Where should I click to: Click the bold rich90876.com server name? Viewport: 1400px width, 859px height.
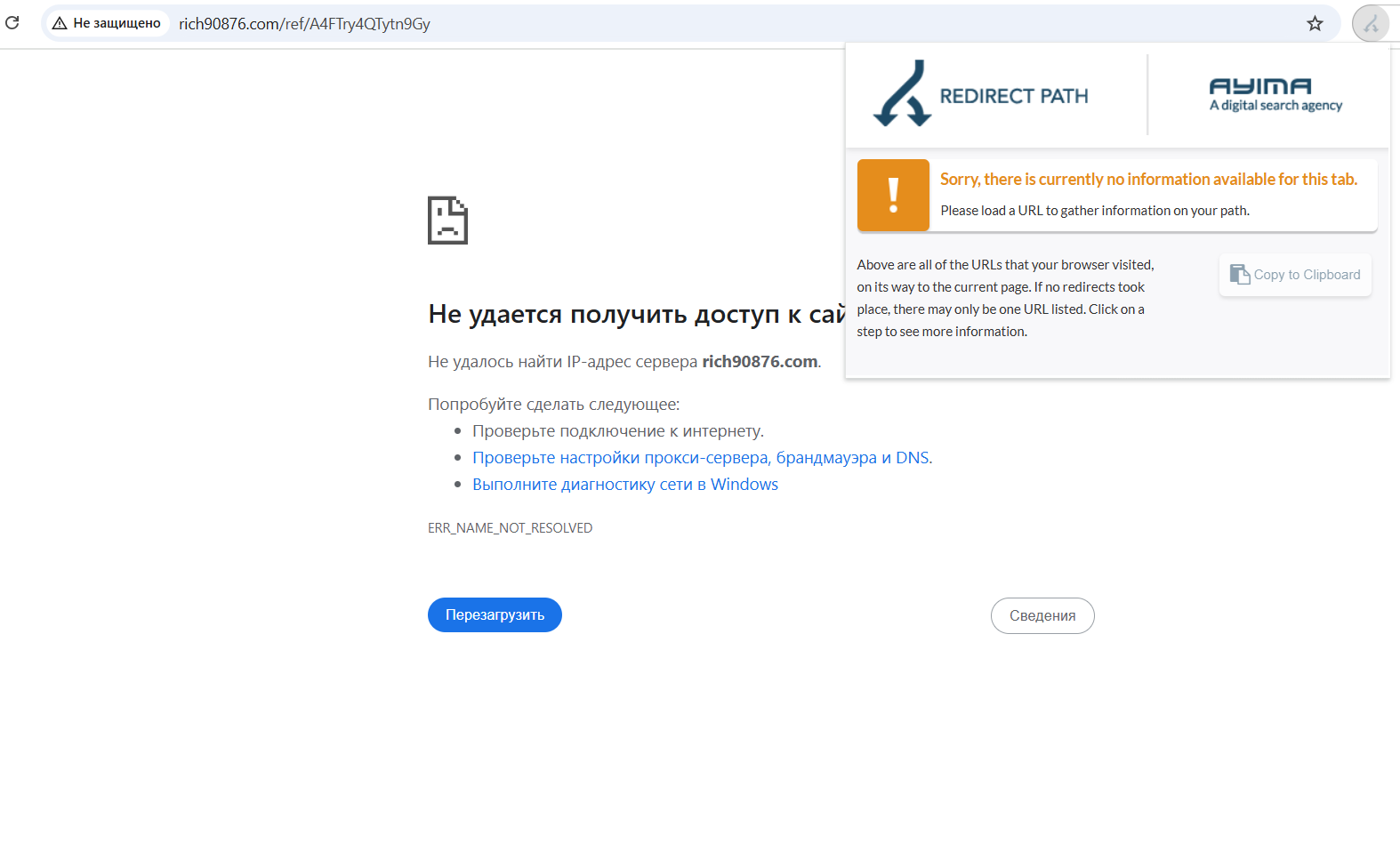point(760,362)
